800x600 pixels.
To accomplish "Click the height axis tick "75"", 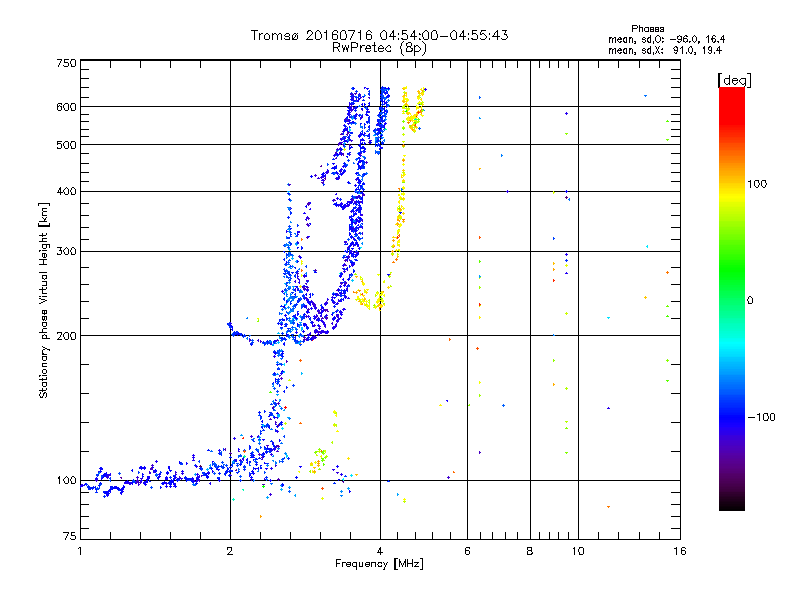I will [x=70, y=536].
